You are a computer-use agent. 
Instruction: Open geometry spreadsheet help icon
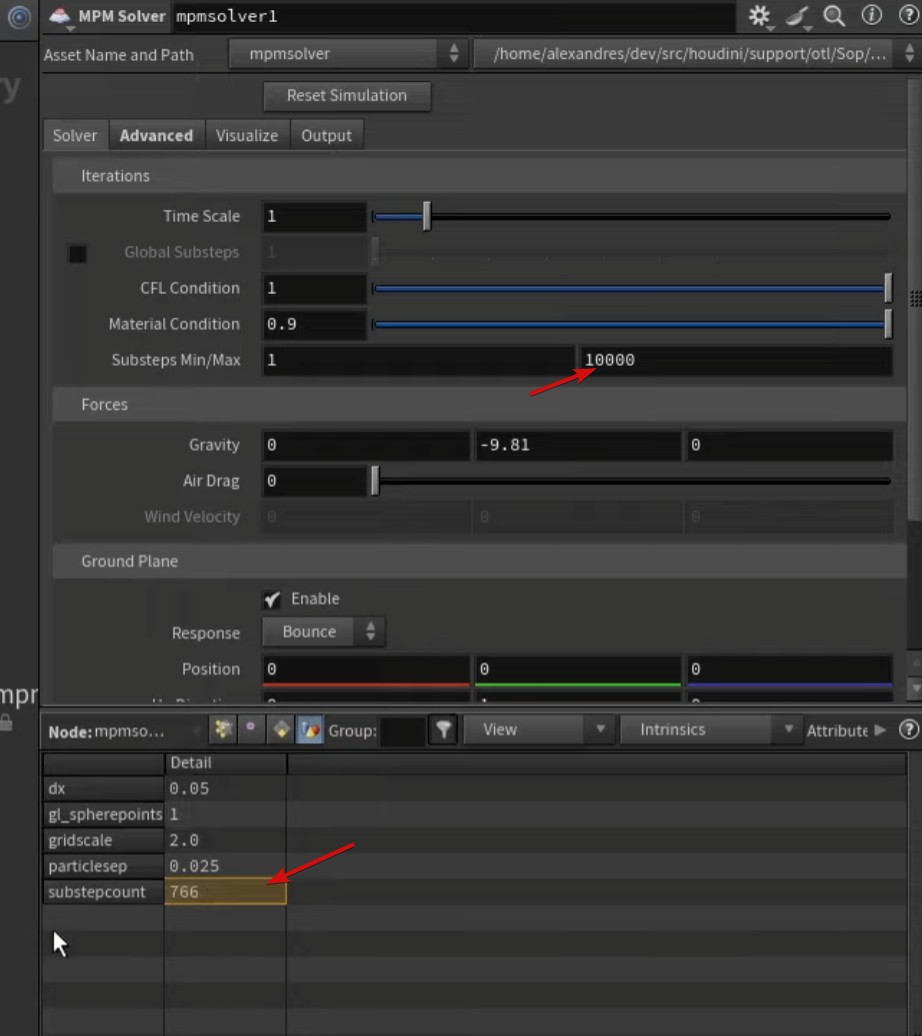pos(909,729)
